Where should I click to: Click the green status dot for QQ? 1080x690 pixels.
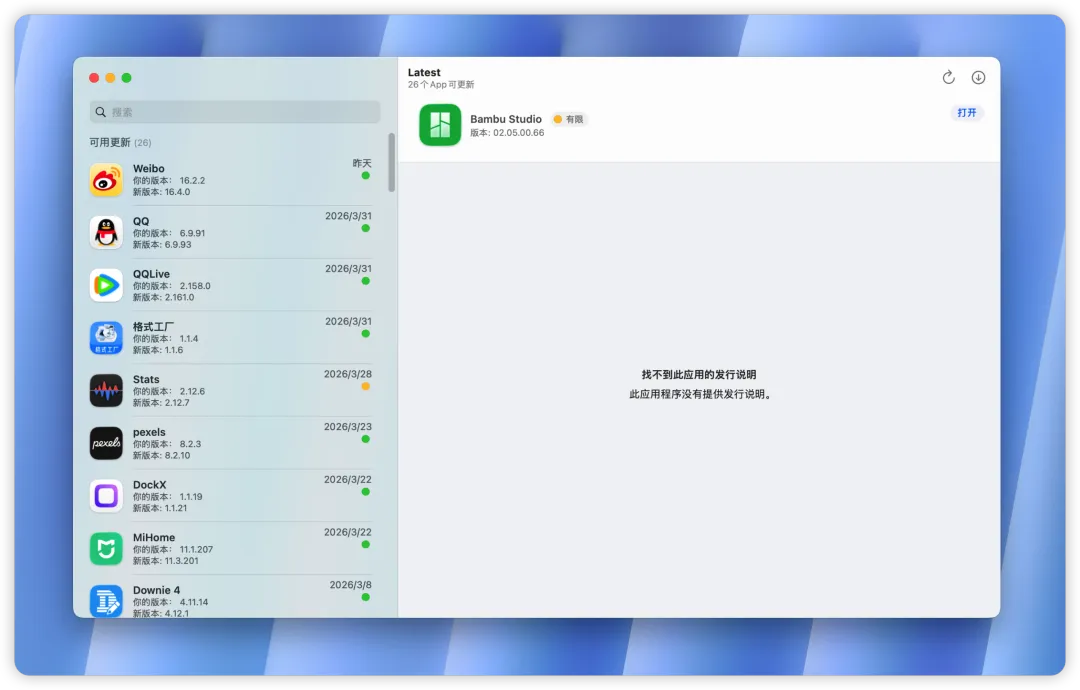point(366,228)
